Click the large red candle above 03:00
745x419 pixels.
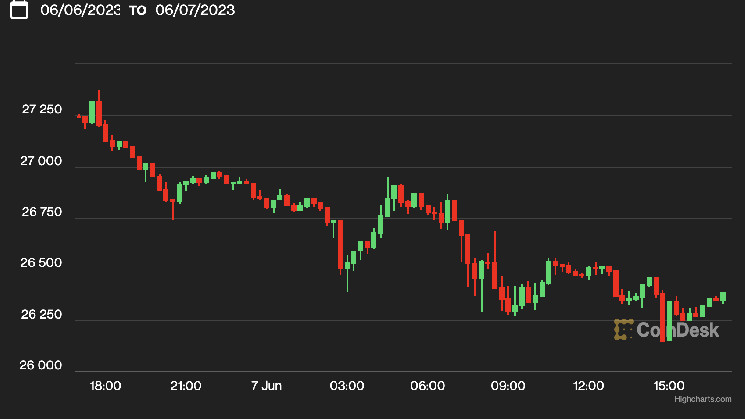pyautogui.click(x=341, y=244)
